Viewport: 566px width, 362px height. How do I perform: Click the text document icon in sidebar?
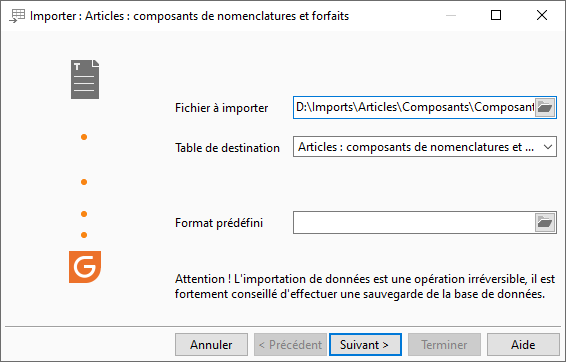85,79
